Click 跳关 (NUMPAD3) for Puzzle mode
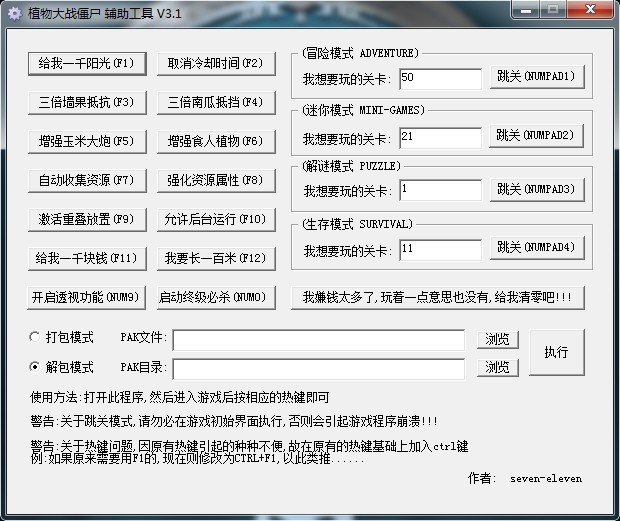The image size is (620, 521). 537,190
